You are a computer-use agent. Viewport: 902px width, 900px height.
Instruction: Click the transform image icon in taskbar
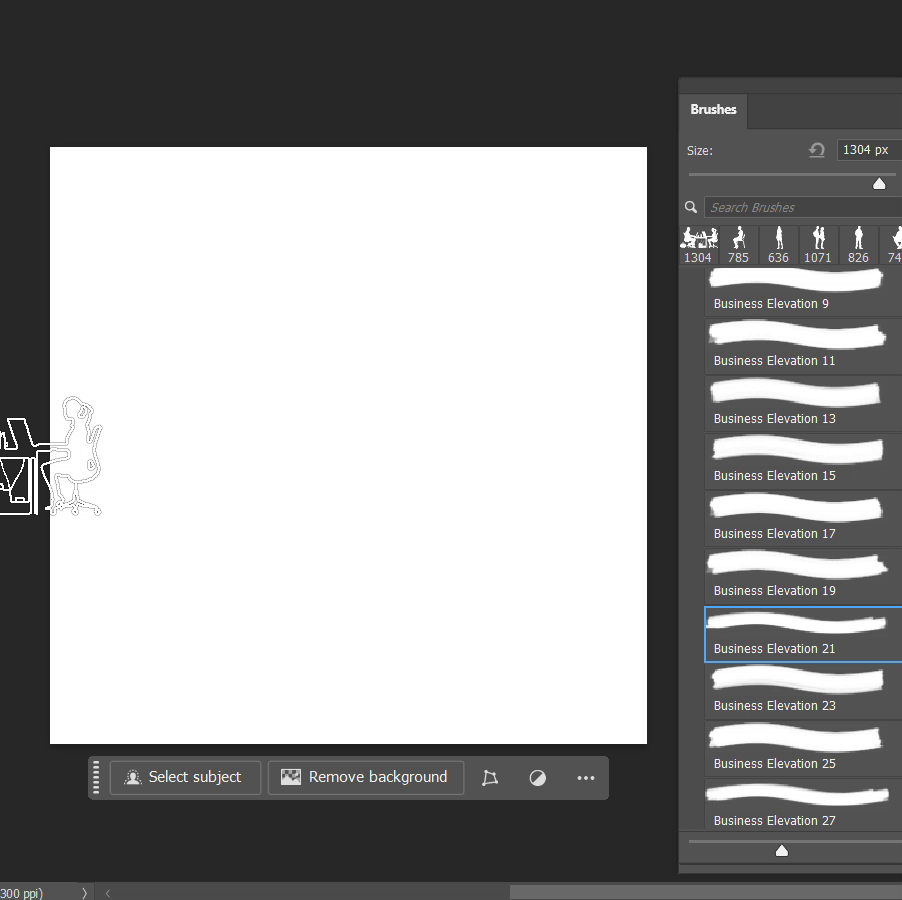point(490,778)
